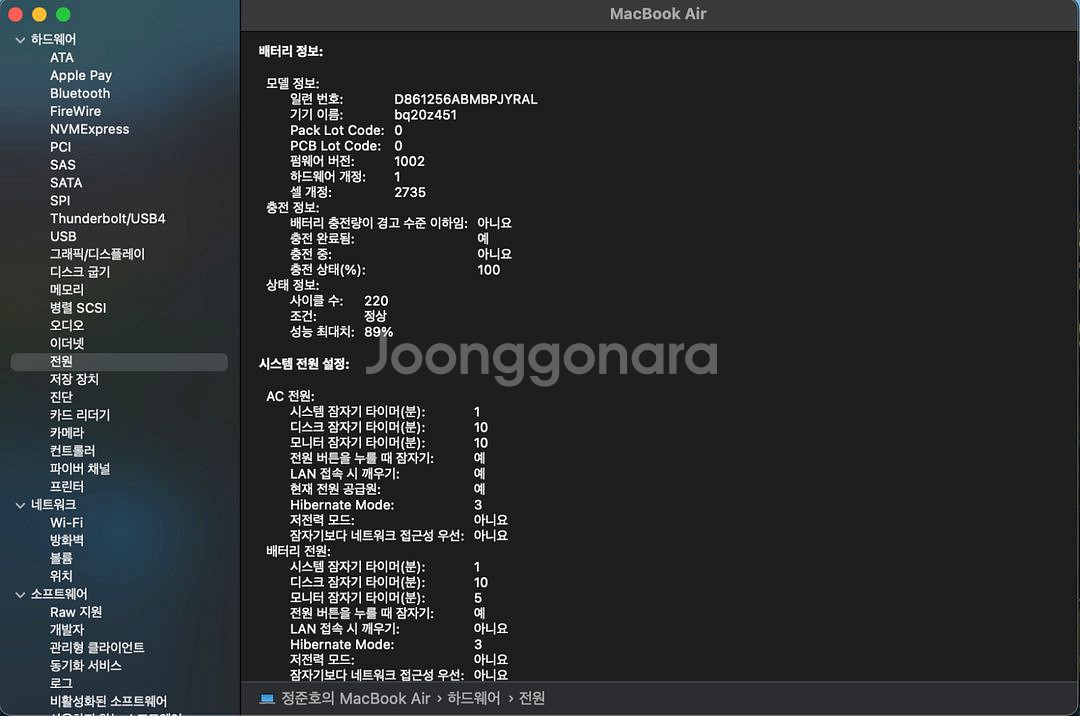Select Raw 지원 under 소프트웨어
This screenshot has width=1080, height=716.
76,612
